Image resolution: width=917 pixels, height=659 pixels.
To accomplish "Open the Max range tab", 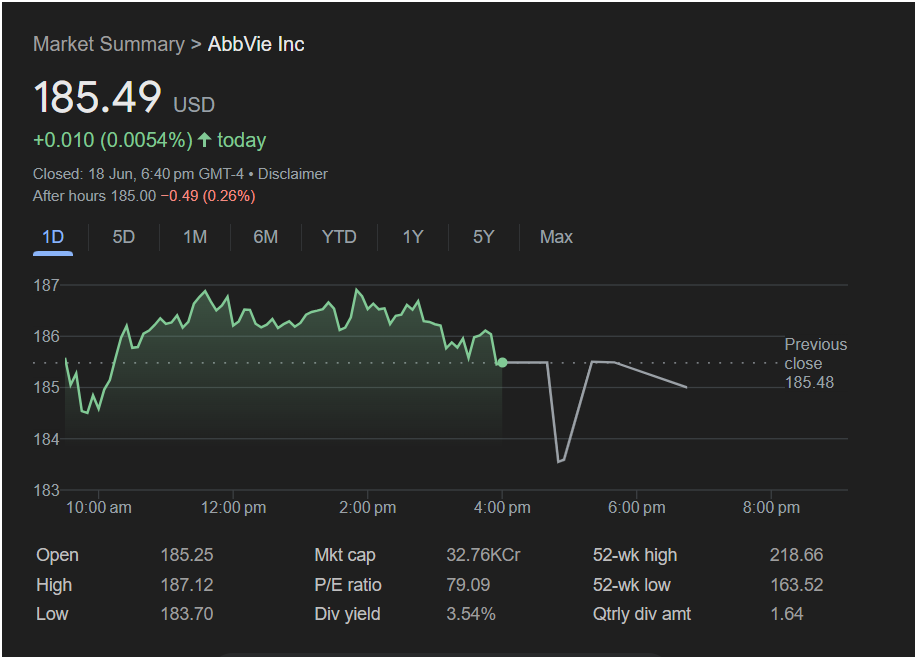I will click(556, 237).
